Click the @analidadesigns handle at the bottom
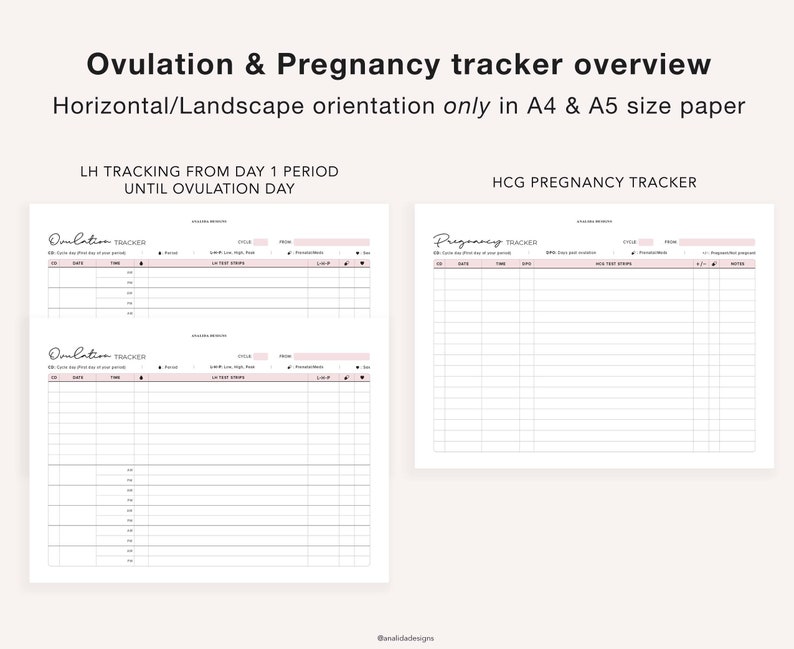The width and height of the screenshot is (794, 649). pyautogui.click(x=405, y=638)
